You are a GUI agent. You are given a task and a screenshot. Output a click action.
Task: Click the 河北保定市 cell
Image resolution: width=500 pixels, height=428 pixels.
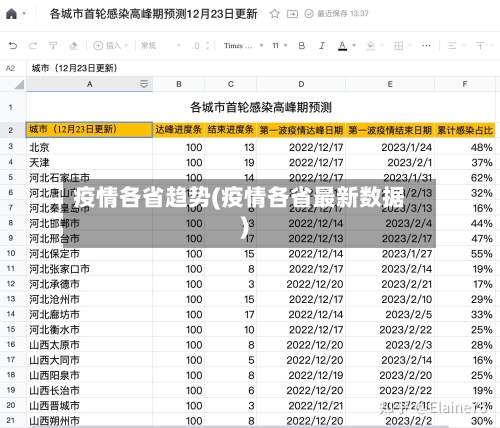(89, 254)
